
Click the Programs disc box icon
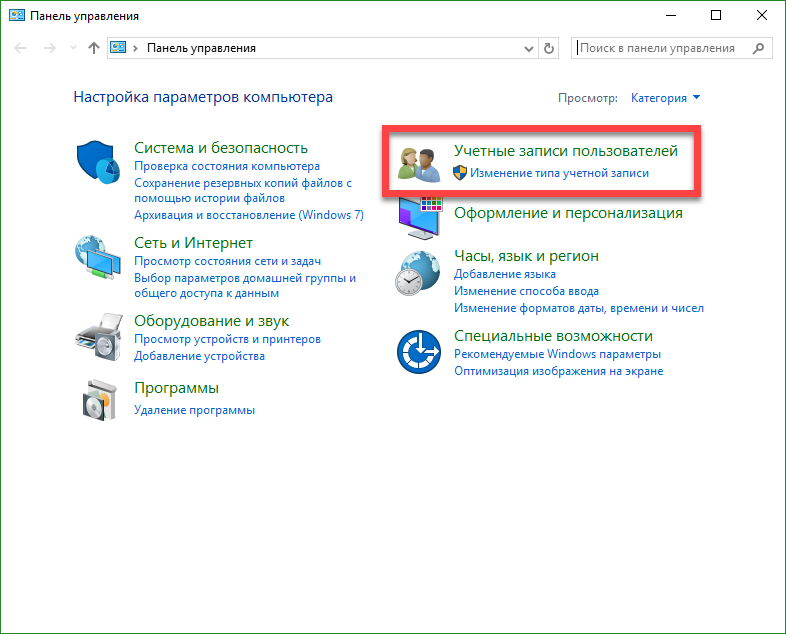click(100, 400)
